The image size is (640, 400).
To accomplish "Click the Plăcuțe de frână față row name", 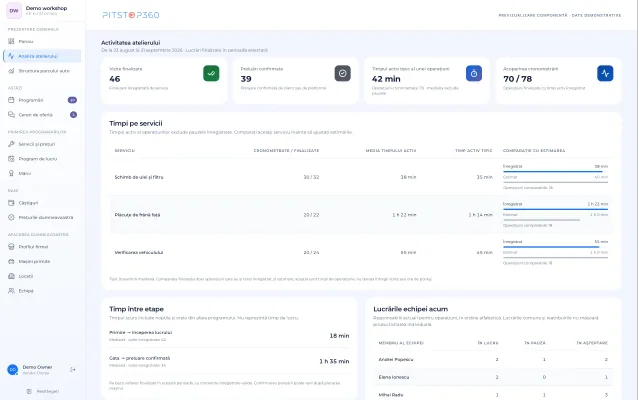I will pyautogui.click(x=137, y=215).
